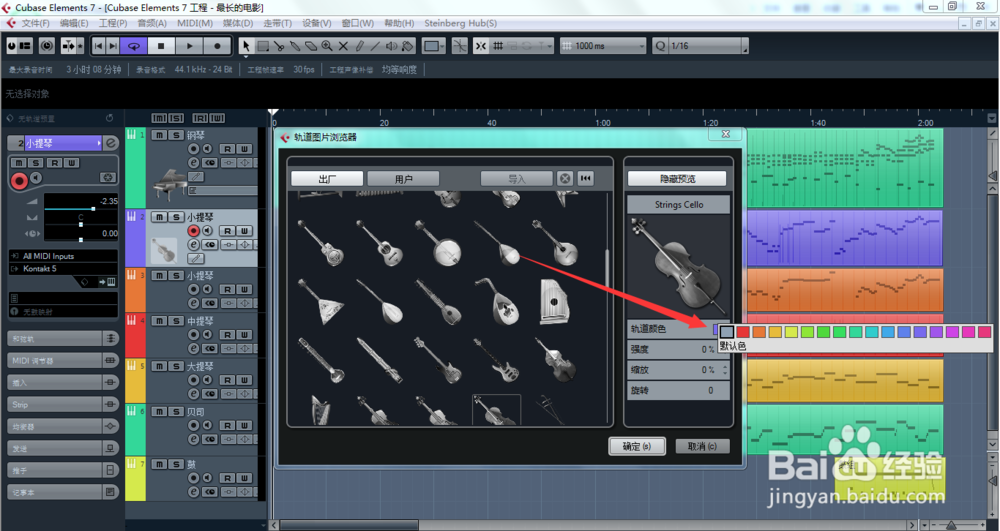The width and height of the screenshot is (1000, 531).
Task: Open the MIDI(M) menu
Action: 195,23
